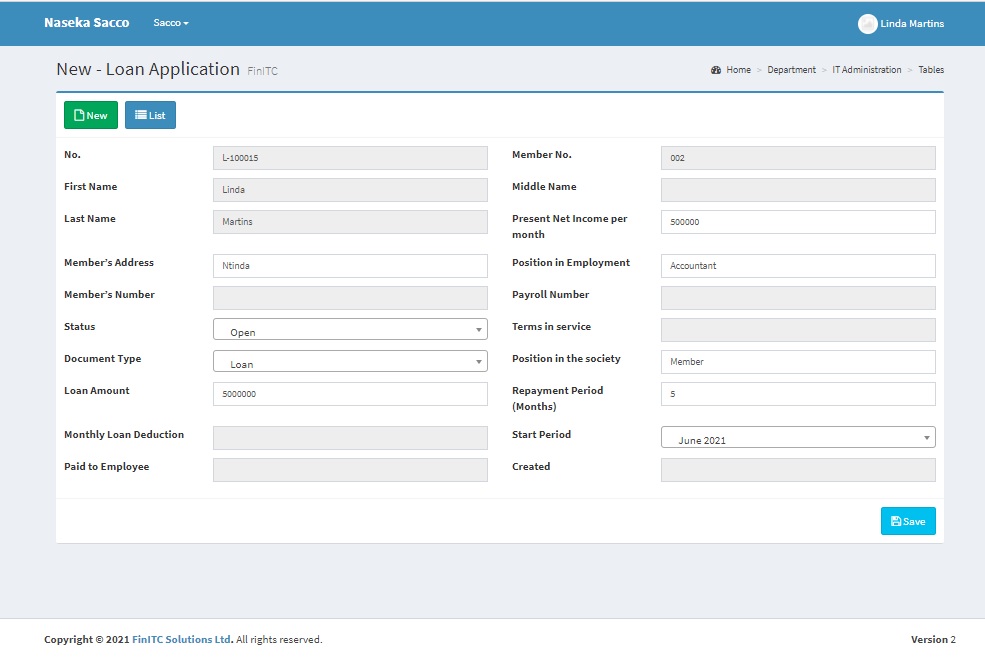985x659 pixels.
Task: Click the dashboard icon beside Home breadcrumb
Action: click(716, 70)
